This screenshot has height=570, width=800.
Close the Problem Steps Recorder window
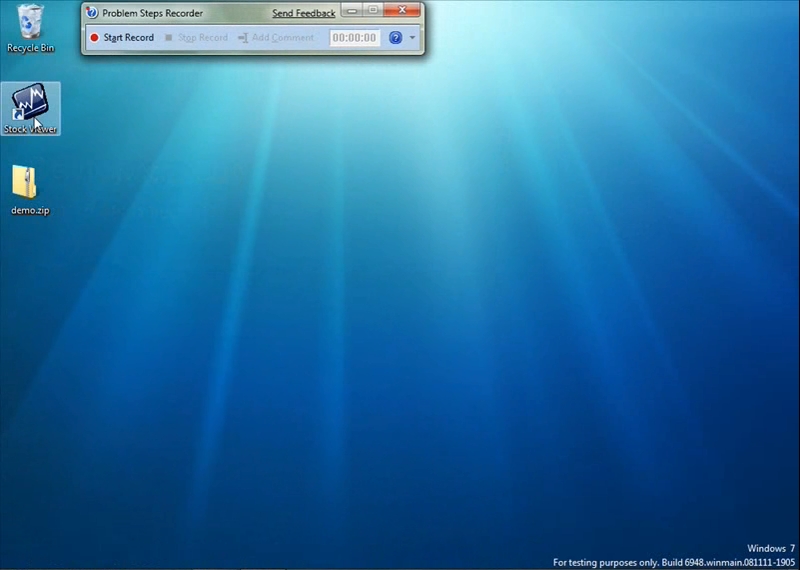[x=402, y=10]
